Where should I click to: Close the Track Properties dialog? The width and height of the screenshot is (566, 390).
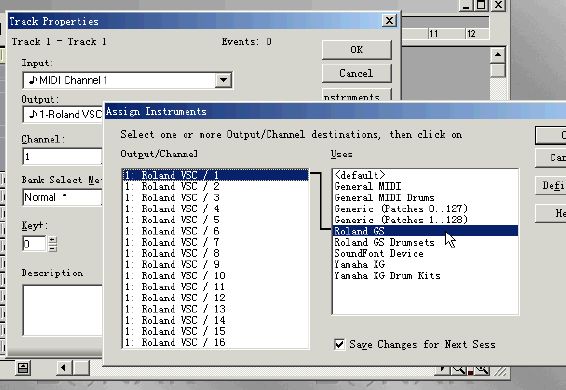click(389, 21)
